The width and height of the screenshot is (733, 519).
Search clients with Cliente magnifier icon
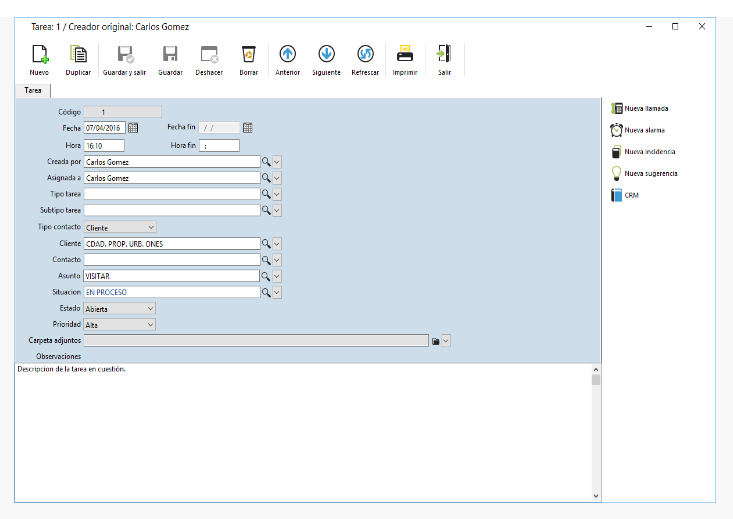266,244
